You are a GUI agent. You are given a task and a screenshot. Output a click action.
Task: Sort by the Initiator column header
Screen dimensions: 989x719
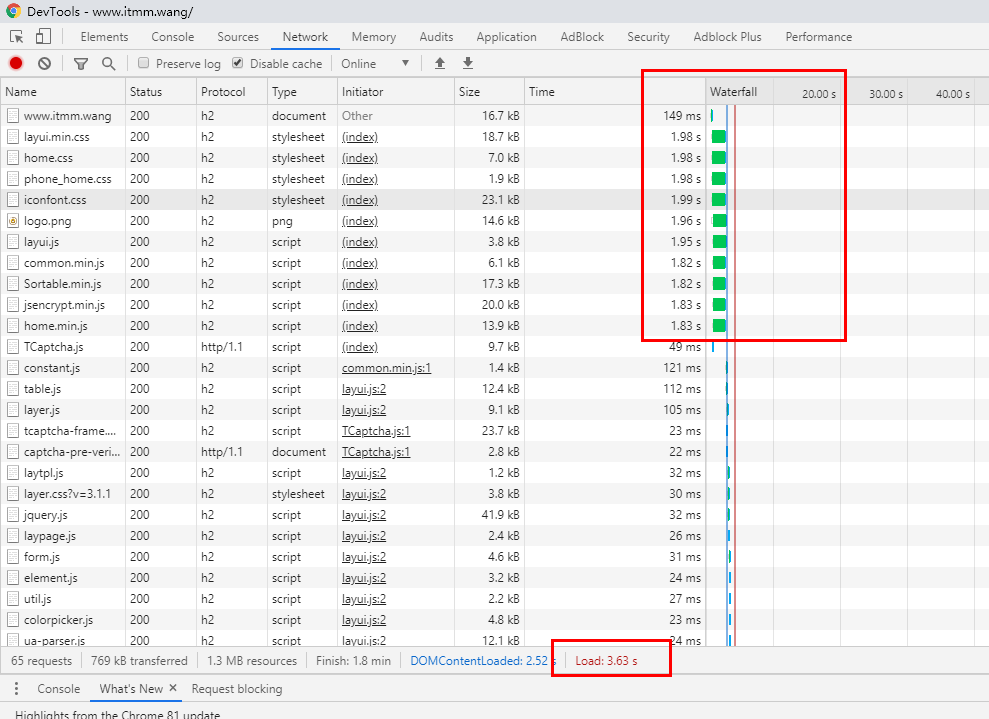(x=396, y=91)
